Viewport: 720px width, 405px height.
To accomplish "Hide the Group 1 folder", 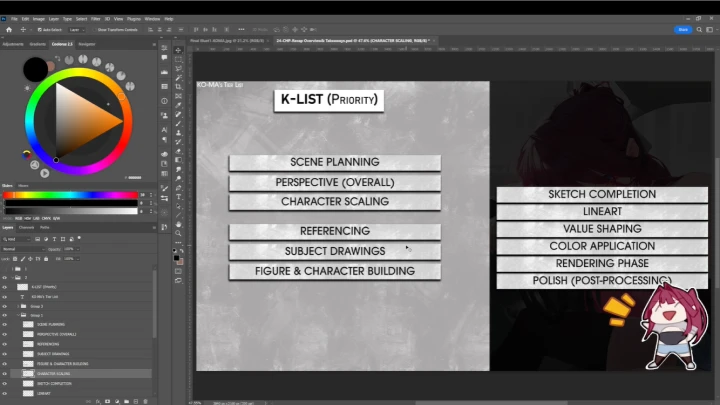I will [x=5, y=315].
